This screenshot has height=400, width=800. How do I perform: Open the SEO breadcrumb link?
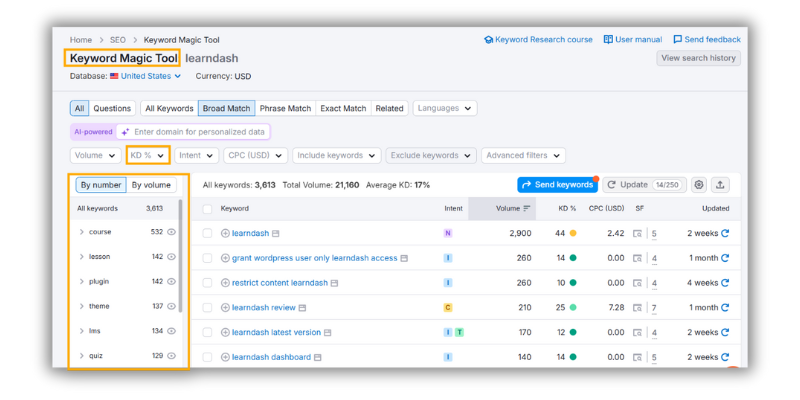[x=118, y=40]
